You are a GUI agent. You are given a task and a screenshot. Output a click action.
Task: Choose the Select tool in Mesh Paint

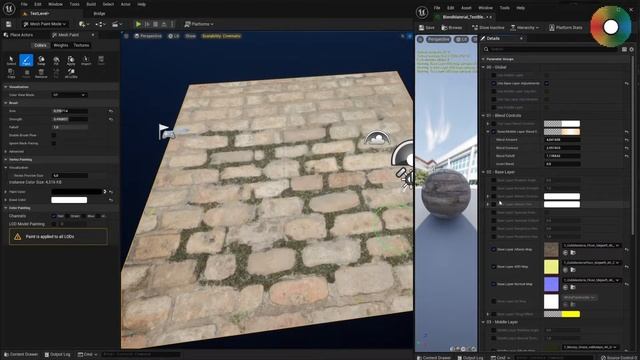coord(11,60)
